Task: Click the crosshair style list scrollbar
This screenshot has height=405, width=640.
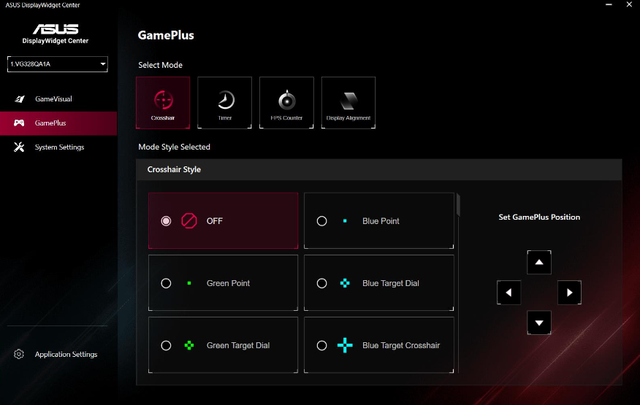Action: click(x=459, y=205)
